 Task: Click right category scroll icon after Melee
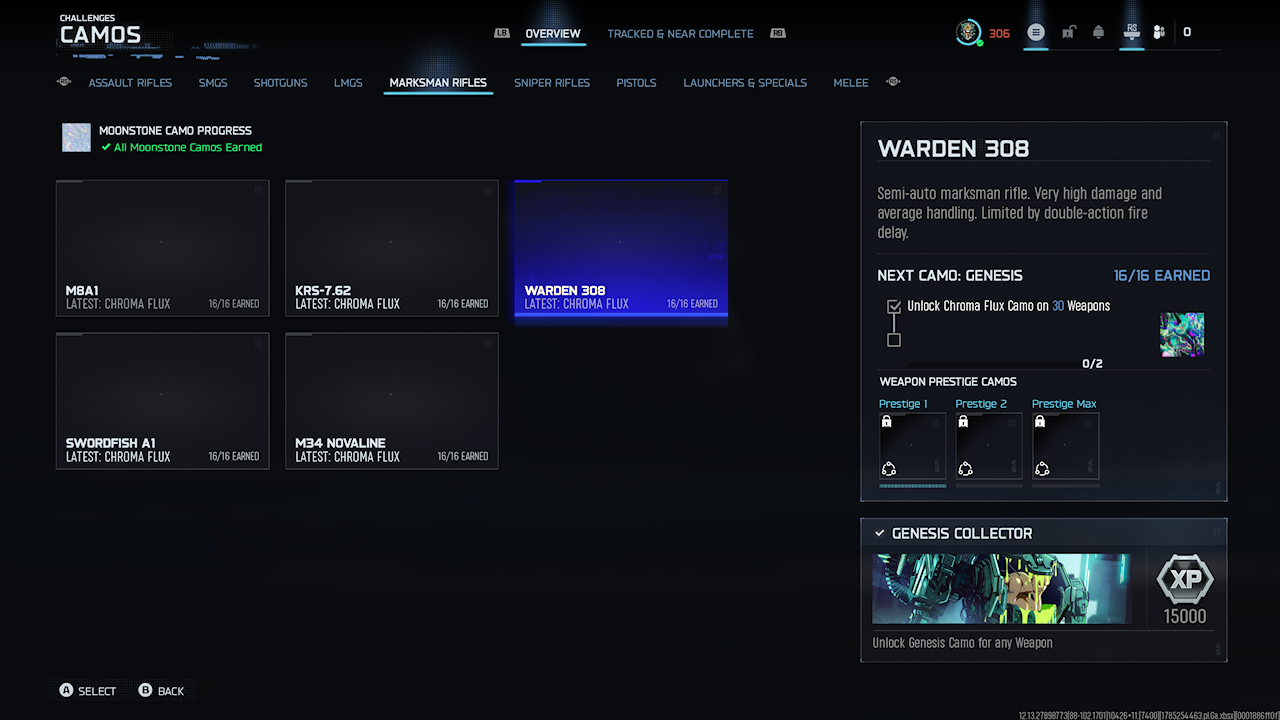tap(894, 82)
